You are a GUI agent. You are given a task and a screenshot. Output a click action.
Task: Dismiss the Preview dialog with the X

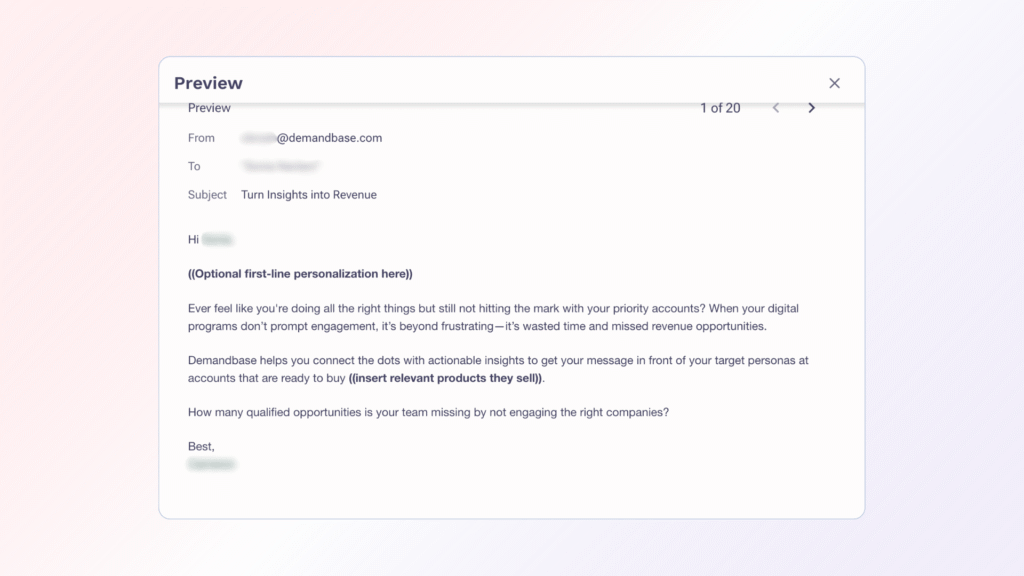coord(835,83)
